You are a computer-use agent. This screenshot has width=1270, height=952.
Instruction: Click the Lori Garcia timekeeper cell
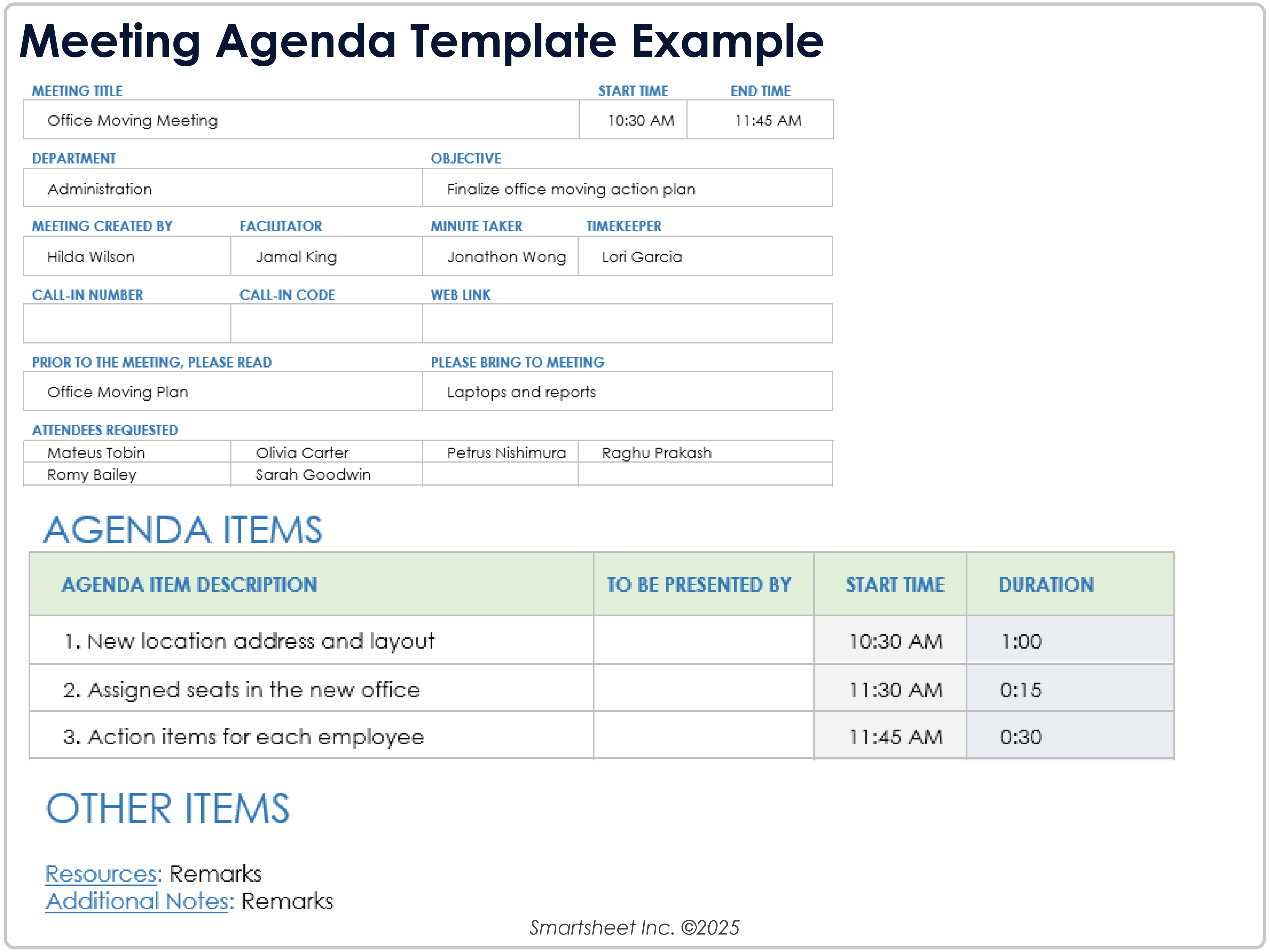(705, 257)
